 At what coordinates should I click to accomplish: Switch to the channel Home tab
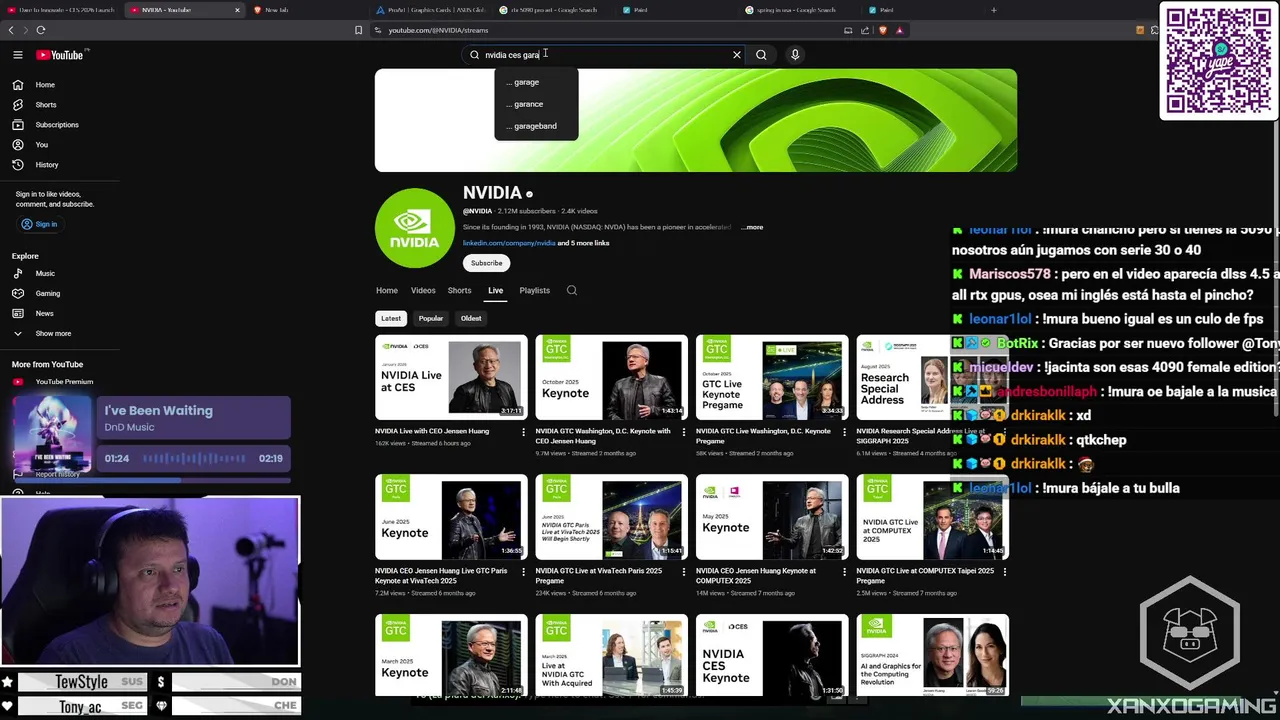(387, 290)
